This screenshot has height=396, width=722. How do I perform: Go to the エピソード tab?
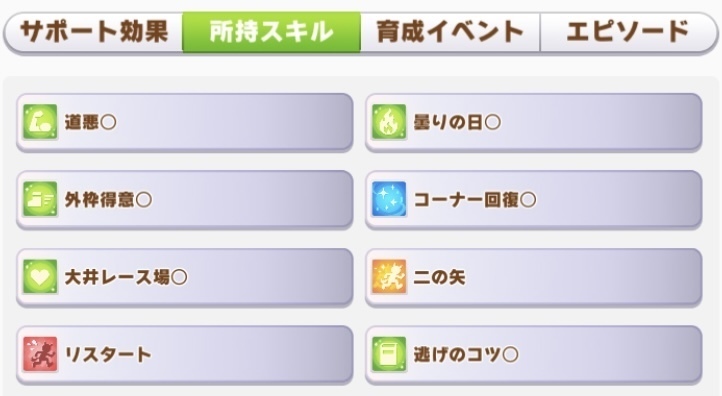click(629, 32)
